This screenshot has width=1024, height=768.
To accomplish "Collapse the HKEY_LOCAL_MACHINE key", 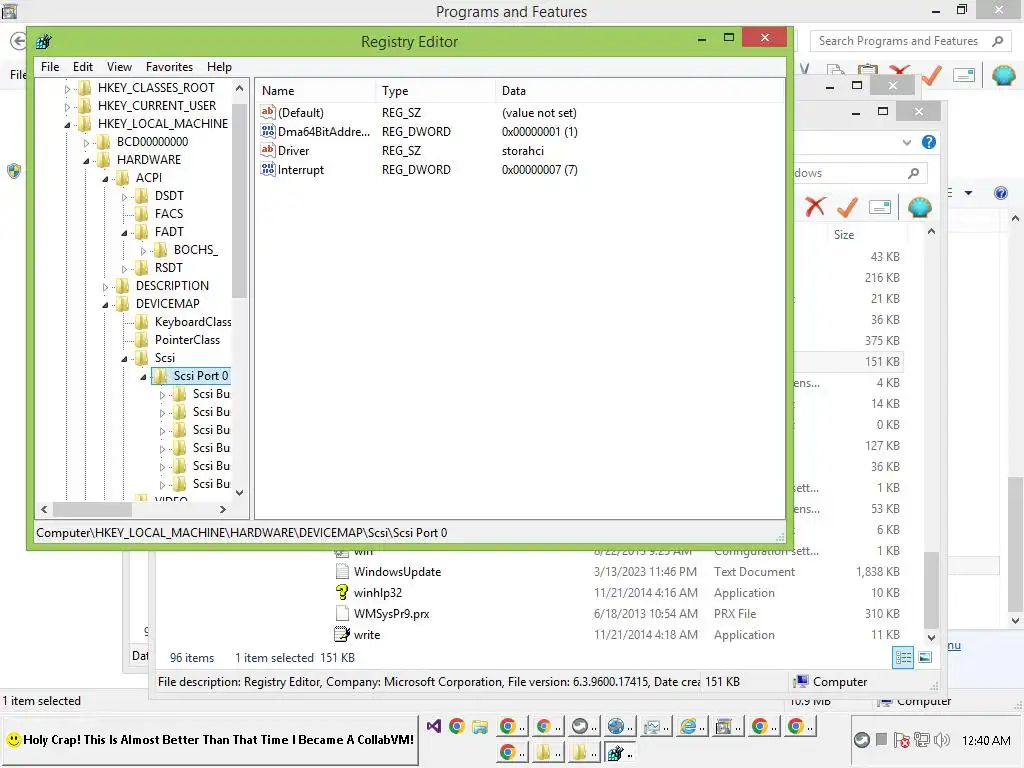I will point(67,124).
